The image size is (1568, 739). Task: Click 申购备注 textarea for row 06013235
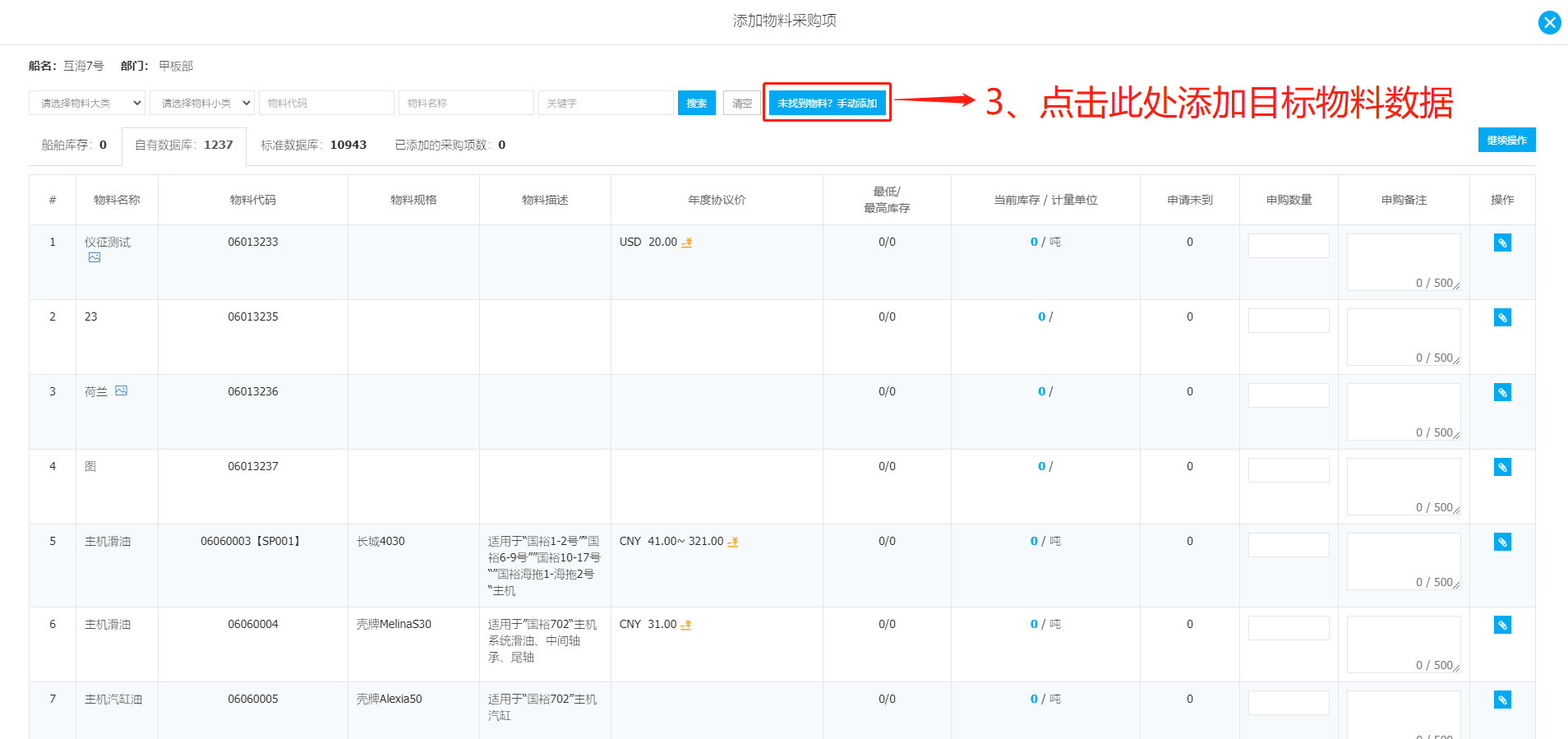(x=1404, y=337)
